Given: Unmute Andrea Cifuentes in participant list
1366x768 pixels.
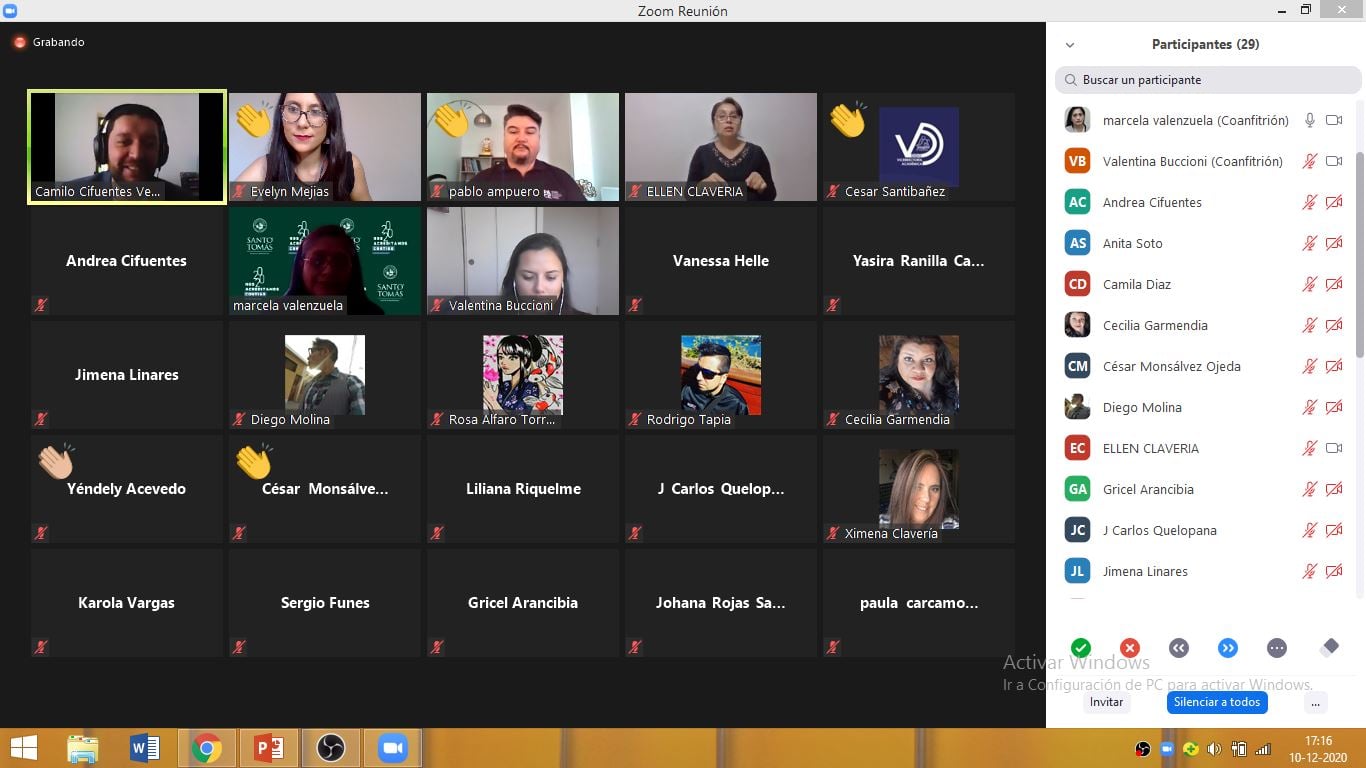Looking at the screenshot, I should coord(1309,202).
